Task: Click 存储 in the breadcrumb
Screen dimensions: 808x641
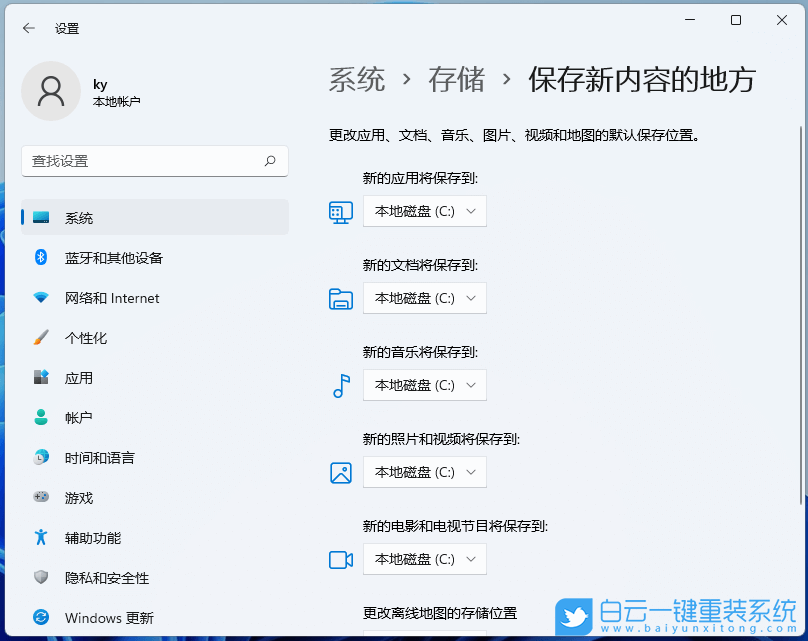Action: click(x=456, y=81)
